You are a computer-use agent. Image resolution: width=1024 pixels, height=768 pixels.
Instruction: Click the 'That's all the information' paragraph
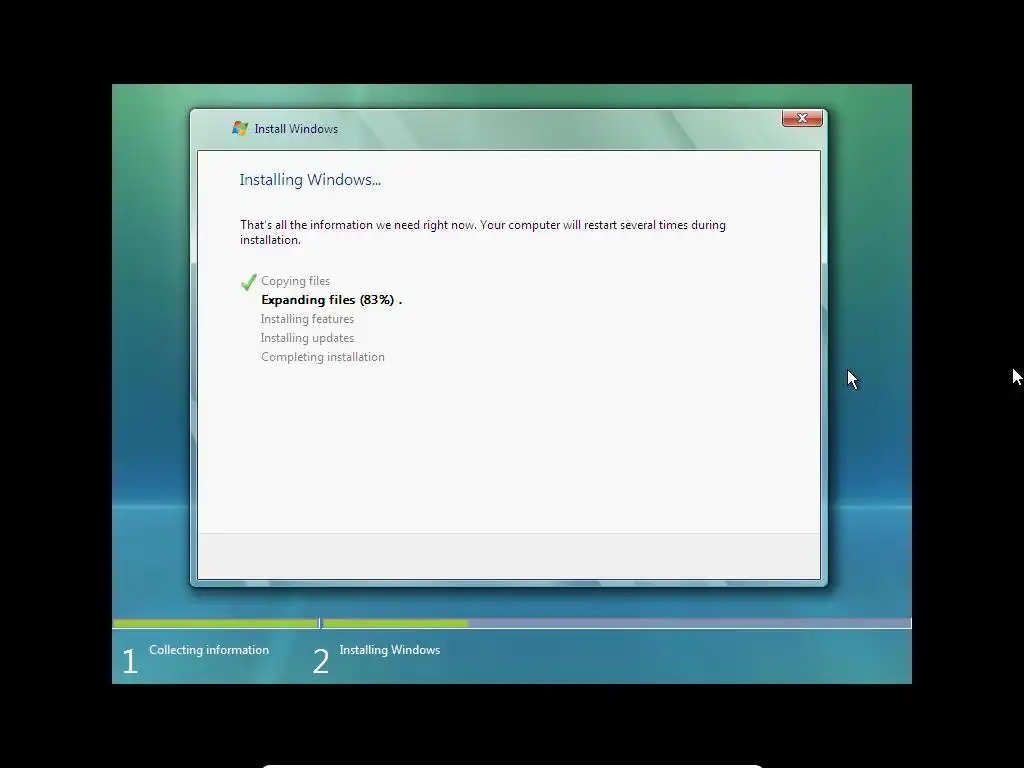[x=483, y=232]
